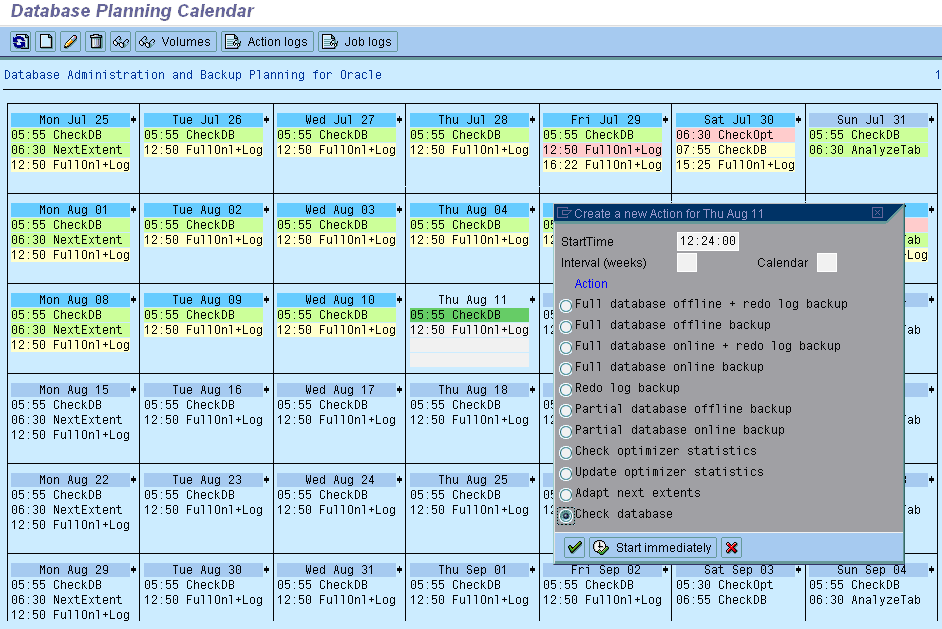Click the Interval (weeks) field
The height and width of the screenshot is (629, 942).
coord(687,263)
